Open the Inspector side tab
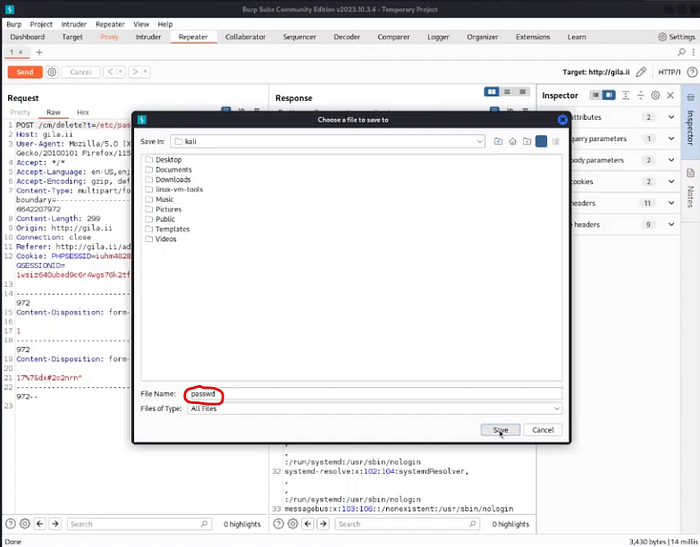 [x=690, y=122]
